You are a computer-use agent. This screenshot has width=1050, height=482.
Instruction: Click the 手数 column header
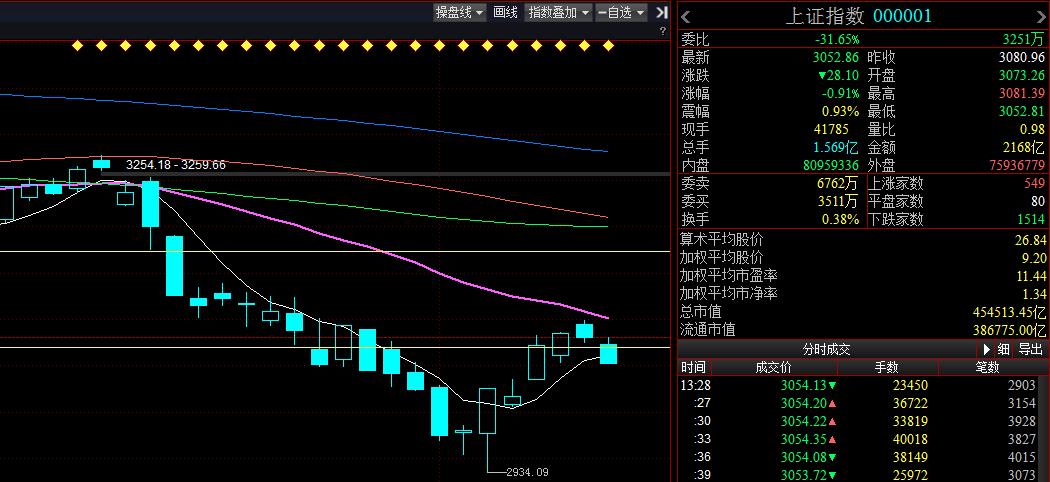pos(887,367)
